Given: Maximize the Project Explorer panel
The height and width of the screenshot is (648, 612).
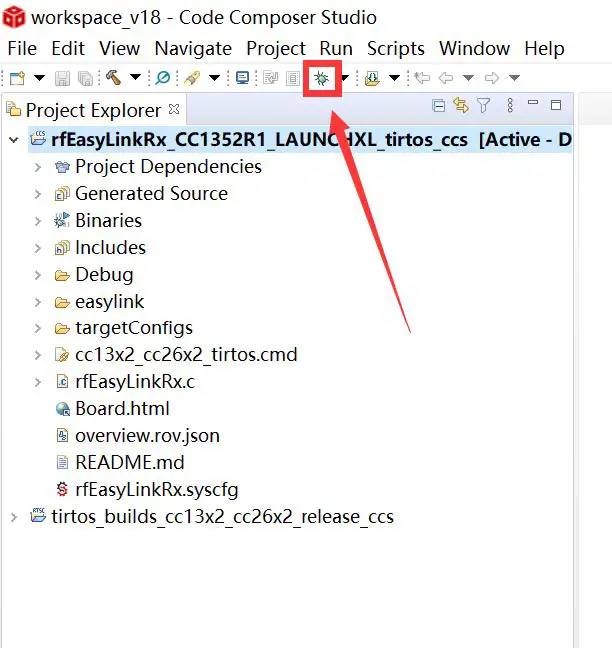Looking at the screenshot, I should 556,105.
